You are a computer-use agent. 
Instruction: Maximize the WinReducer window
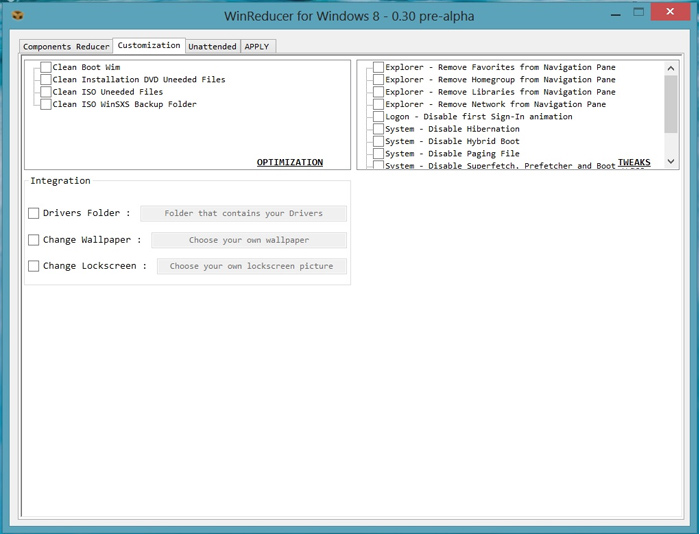[639, 12]
